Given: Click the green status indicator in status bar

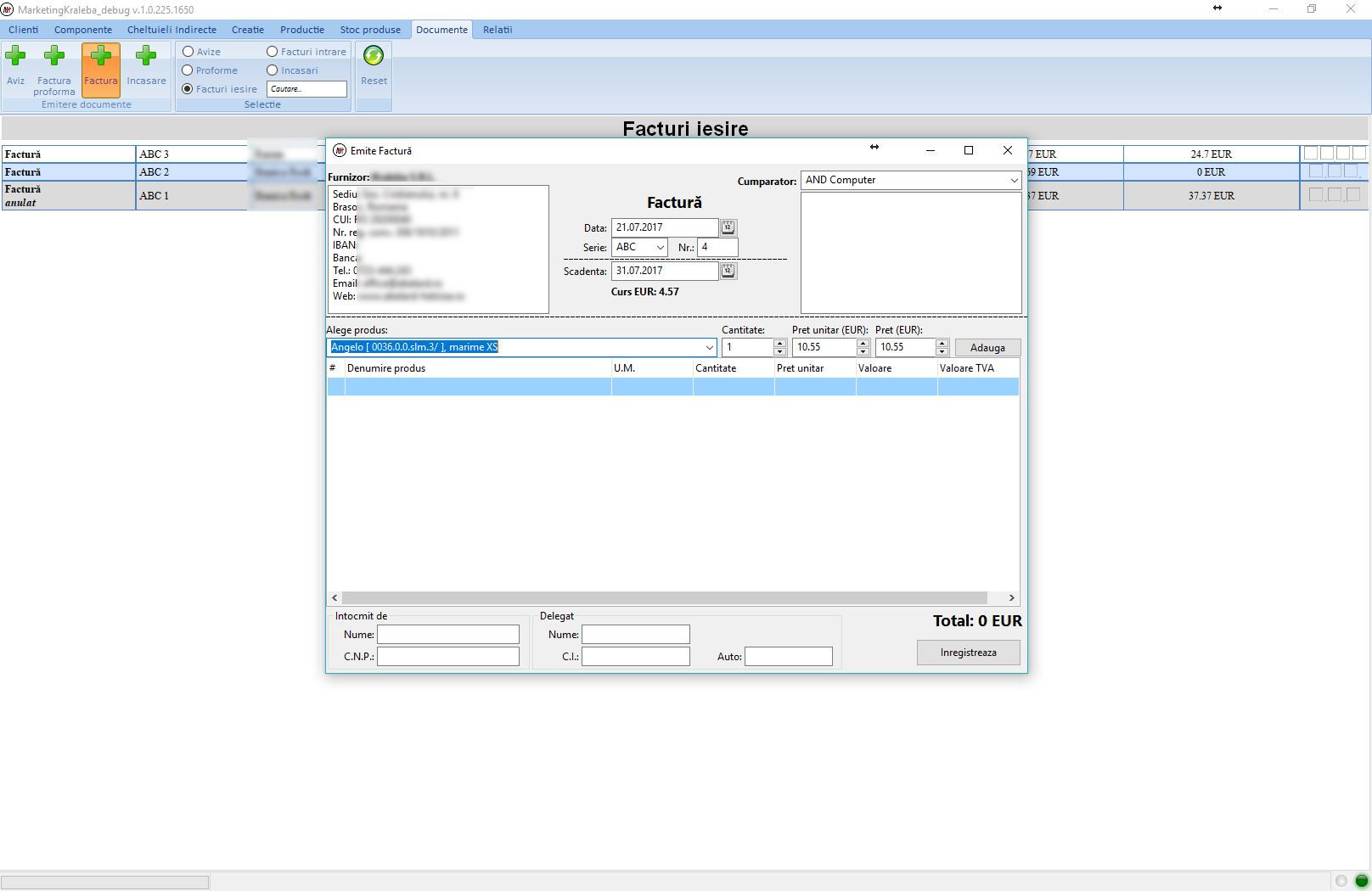Looking at the screenshot, I should (x=1361, y=881).
